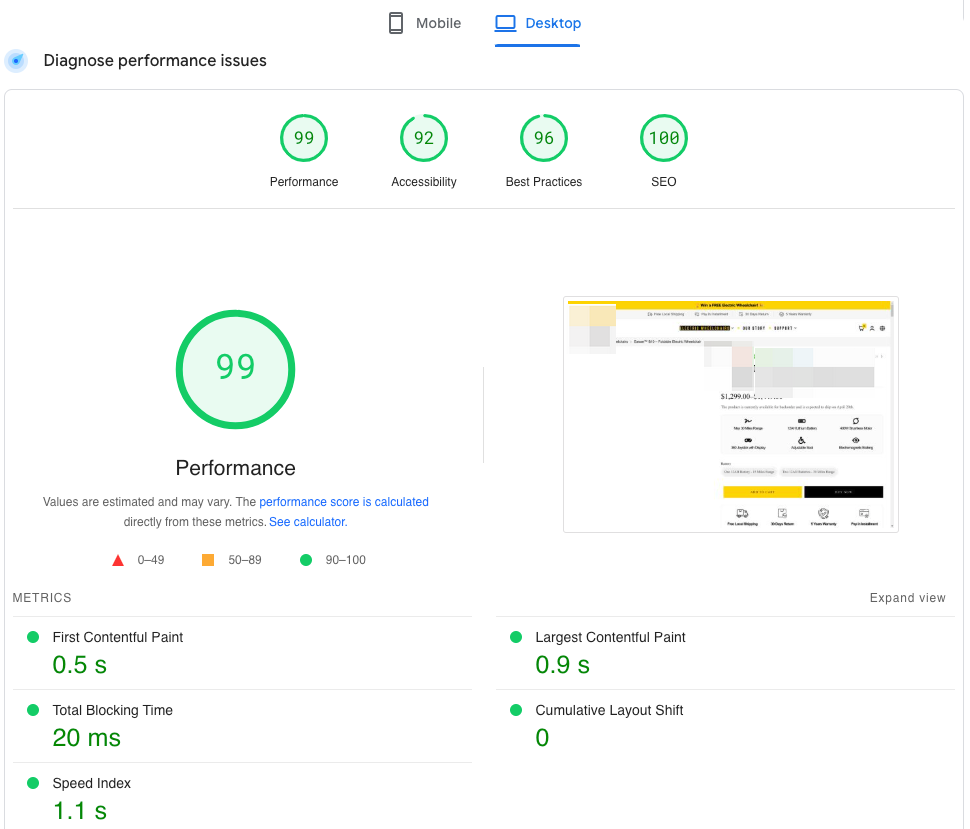Expand view of the metrics section
This screenshot has width=970, height=829.
(907, 598)
